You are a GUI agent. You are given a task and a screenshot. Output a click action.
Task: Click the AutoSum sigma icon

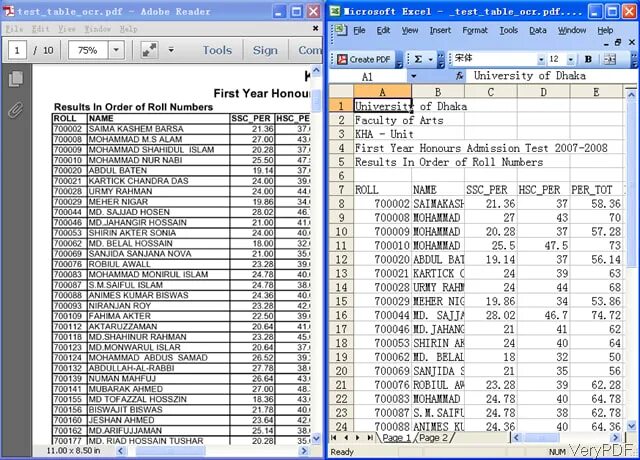418,59
